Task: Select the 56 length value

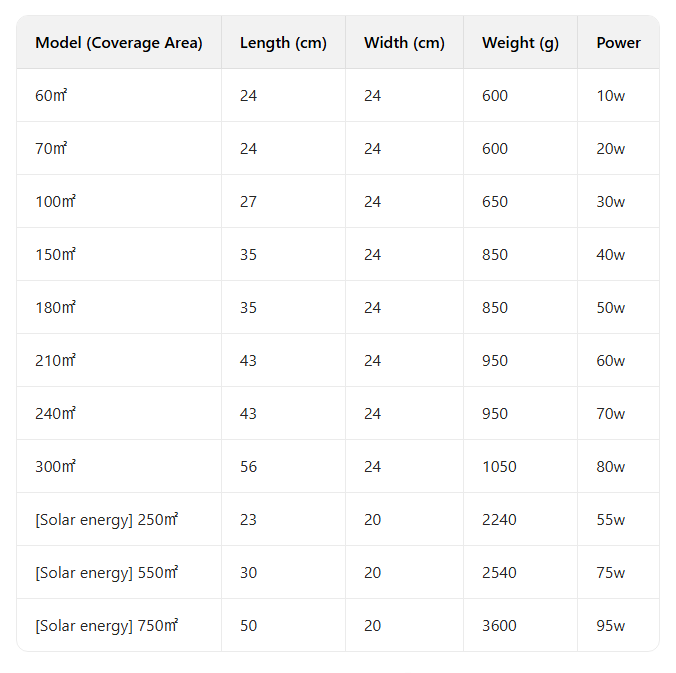Action: (x=248, y=467)
